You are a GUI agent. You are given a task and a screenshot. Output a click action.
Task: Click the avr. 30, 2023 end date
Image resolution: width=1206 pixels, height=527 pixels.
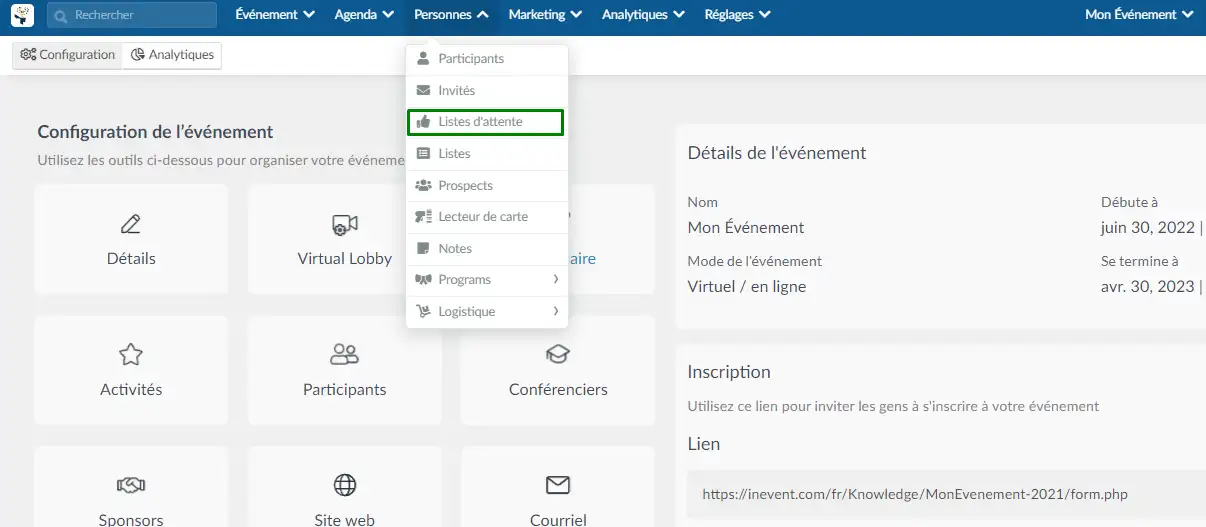(x=1148, y=287)
